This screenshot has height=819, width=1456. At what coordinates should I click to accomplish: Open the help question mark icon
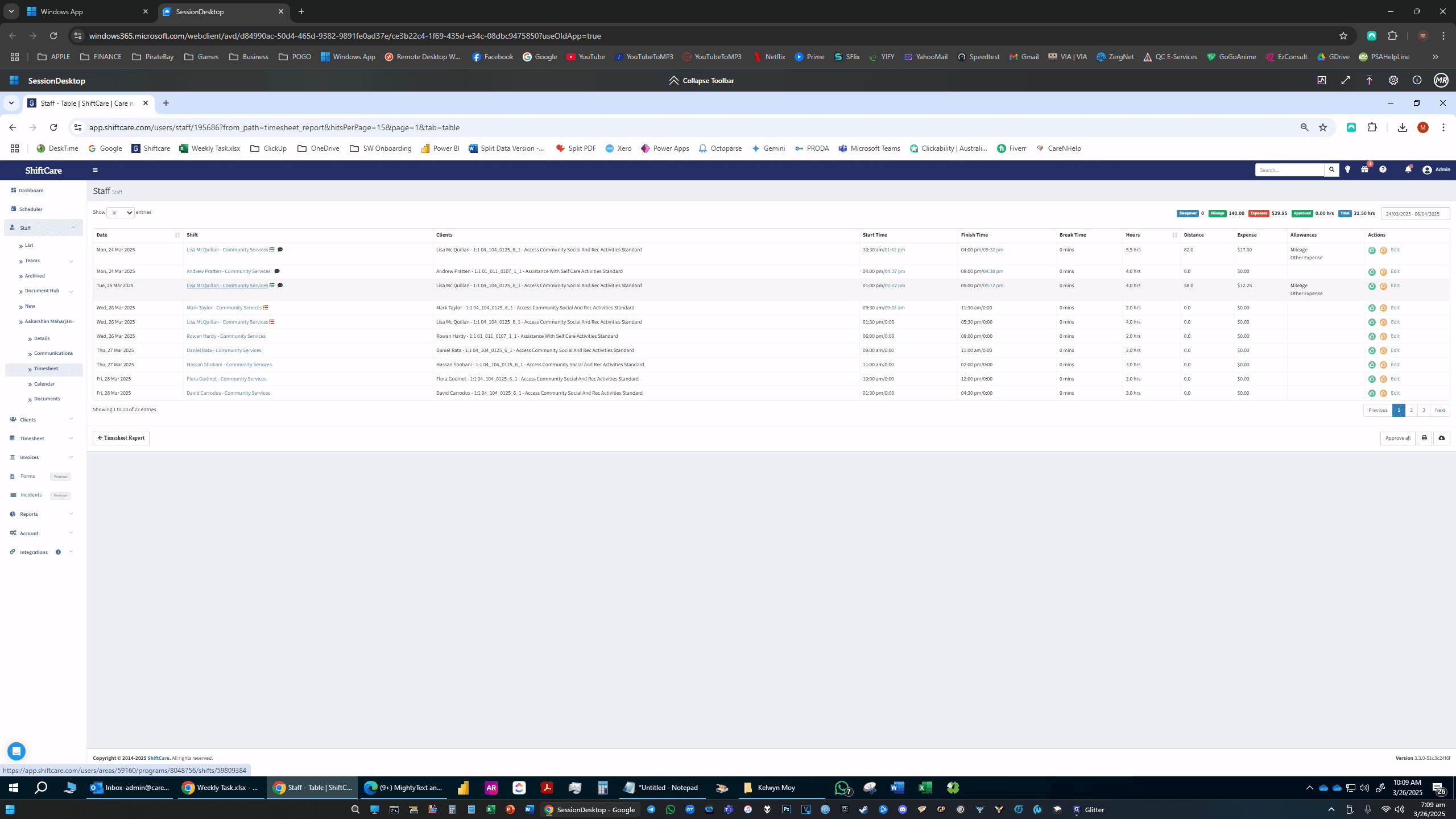tap(1383, 169)
